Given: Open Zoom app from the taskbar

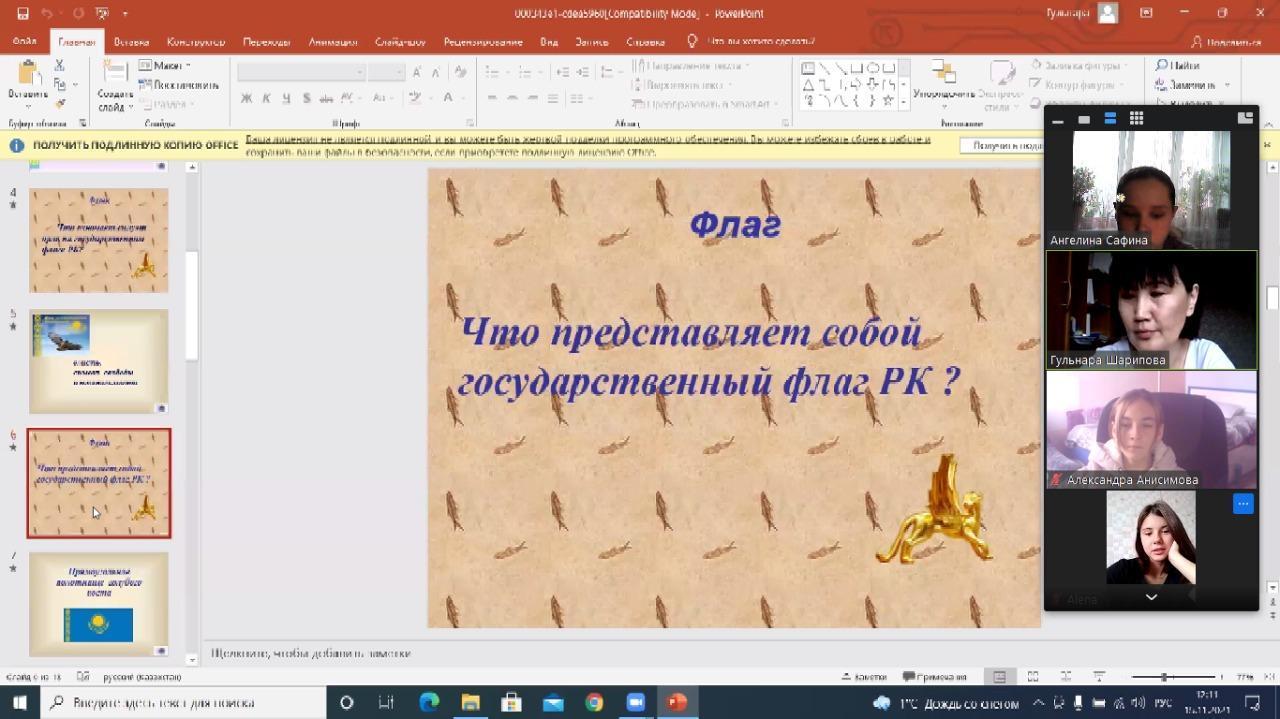Looking at the screenshot, I should 635,702.
